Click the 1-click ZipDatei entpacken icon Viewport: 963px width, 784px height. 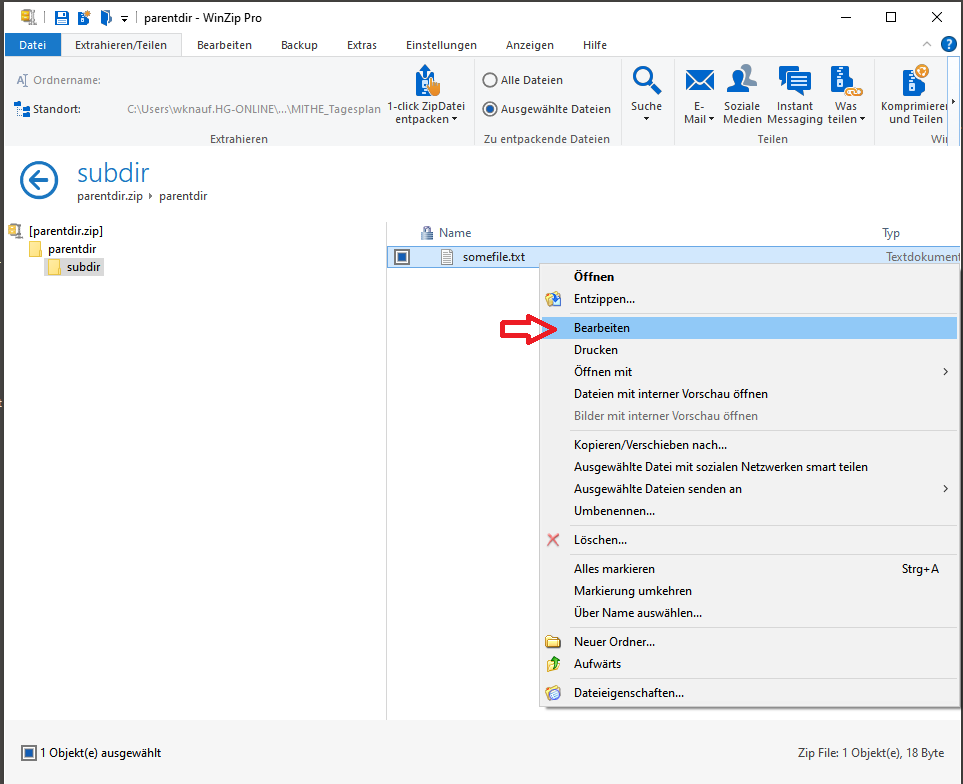(426, 80)
